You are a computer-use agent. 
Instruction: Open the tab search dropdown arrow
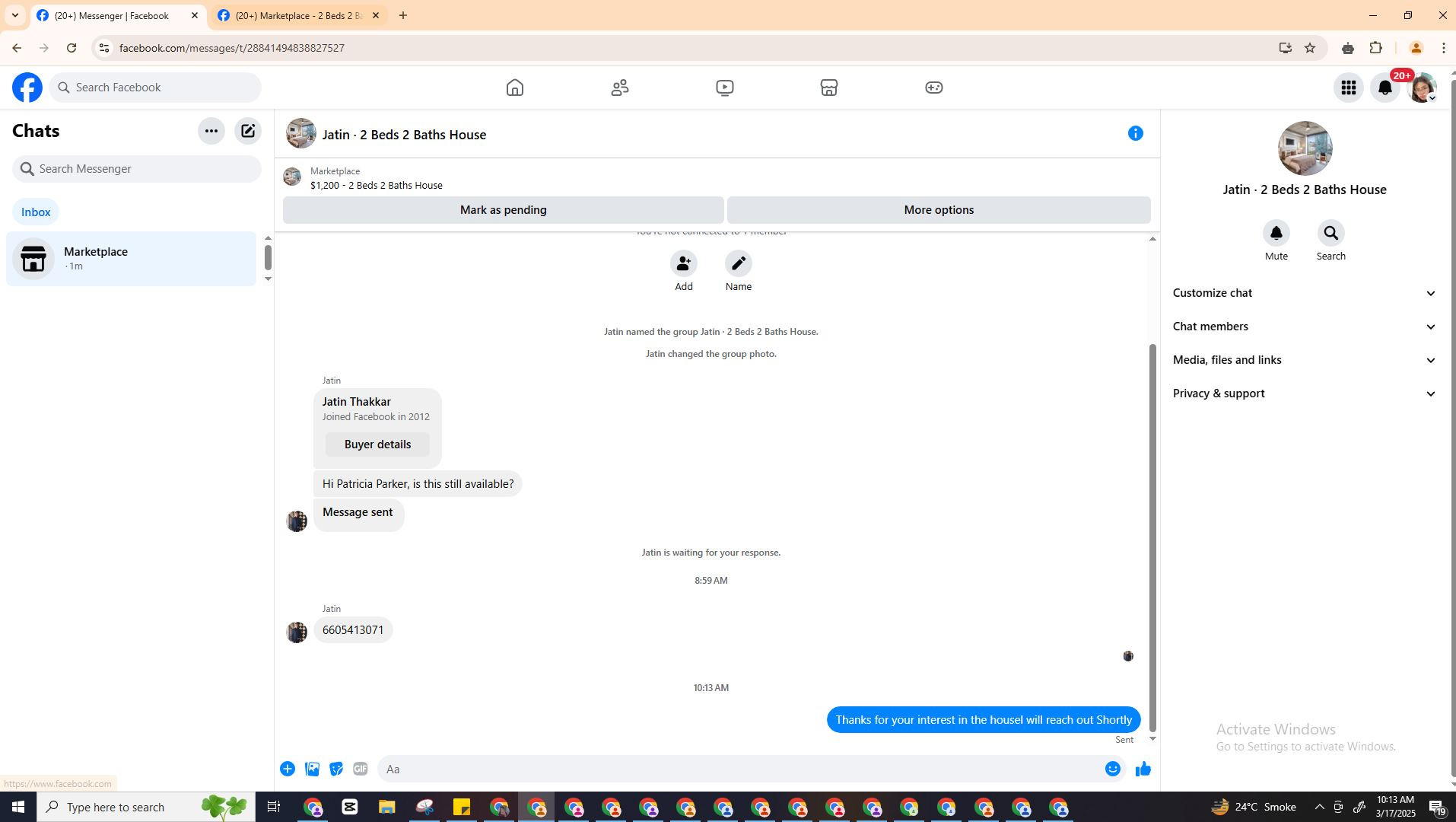[15, 15]
